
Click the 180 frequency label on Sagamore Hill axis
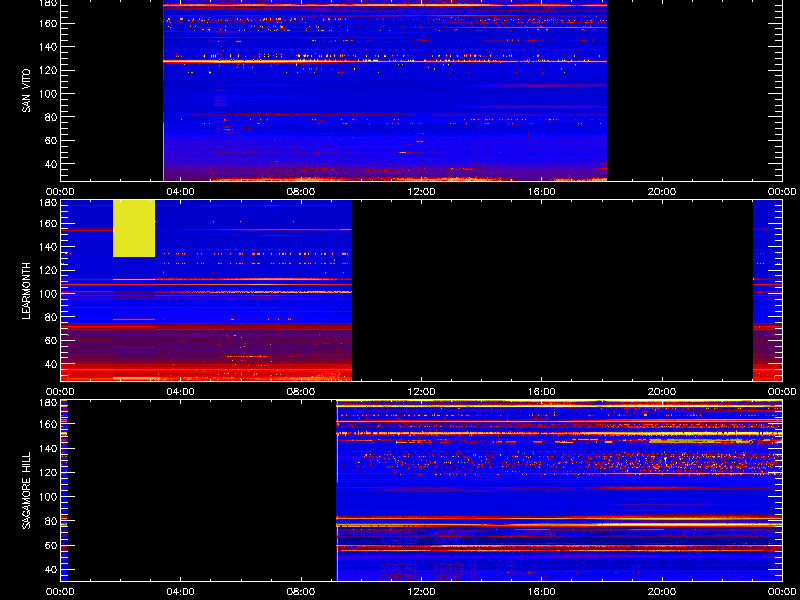click(48, 403)
